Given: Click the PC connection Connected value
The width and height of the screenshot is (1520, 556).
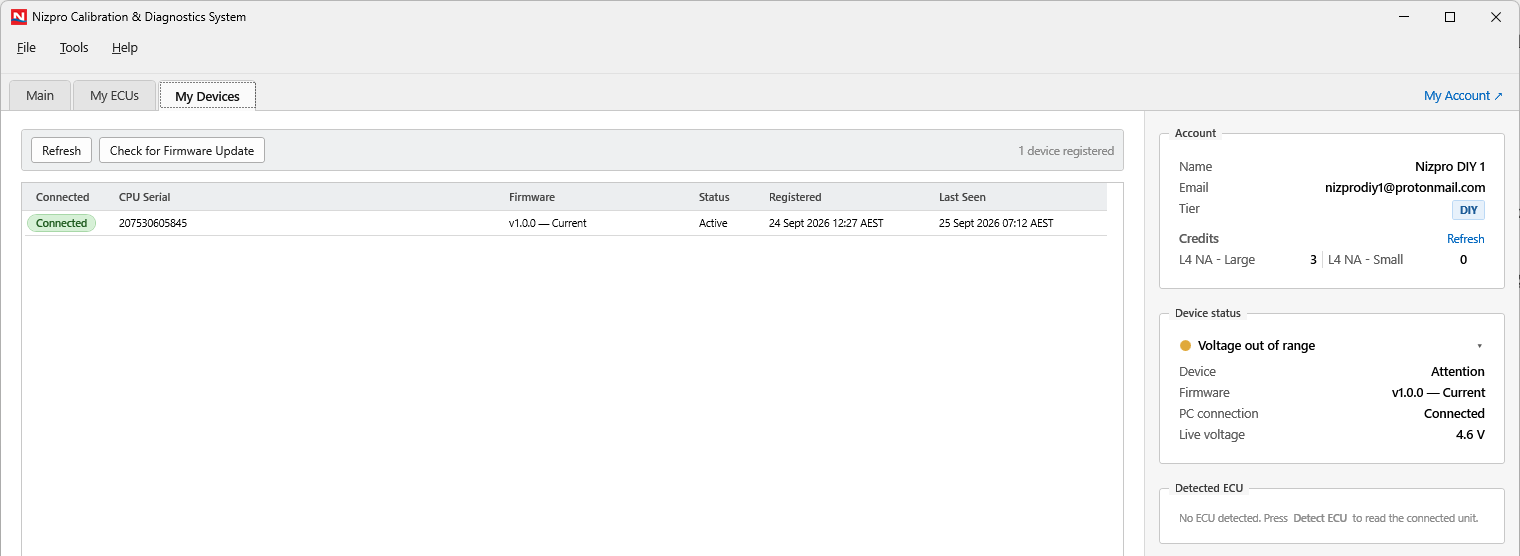Looking at the screenshot, I should pyautogui.click(x=1454, y=414).
